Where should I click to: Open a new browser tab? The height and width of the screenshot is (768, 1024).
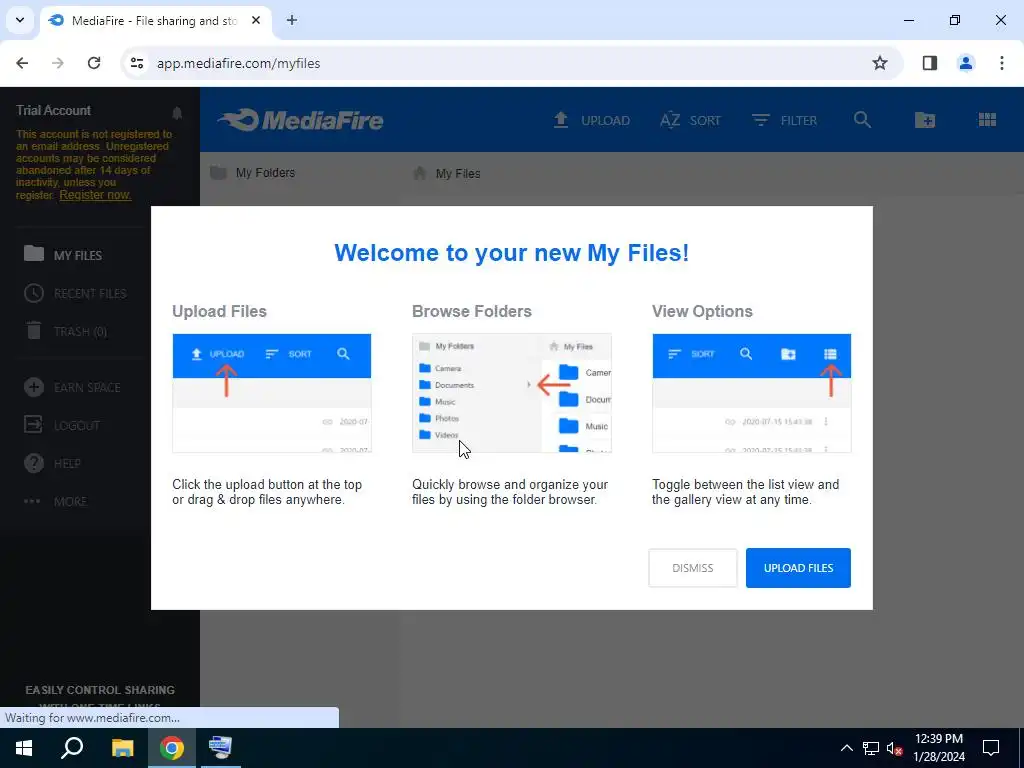pos(292,20)
